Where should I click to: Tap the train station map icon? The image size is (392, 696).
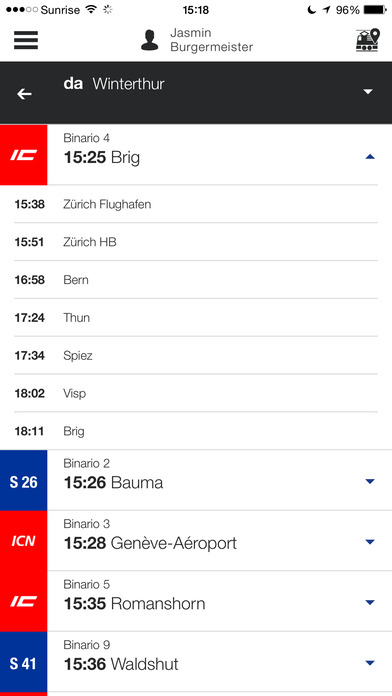click(368, 40)
